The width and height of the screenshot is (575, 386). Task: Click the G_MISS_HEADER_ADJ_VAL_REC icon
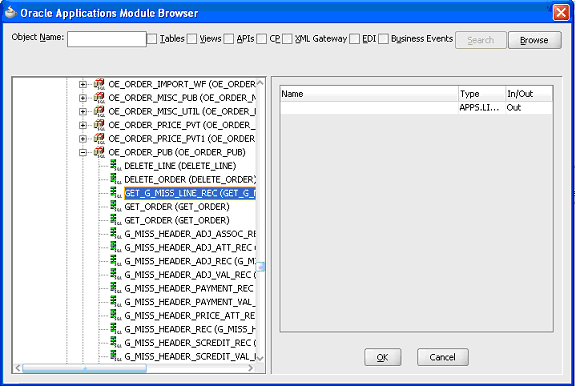(116, 274)
